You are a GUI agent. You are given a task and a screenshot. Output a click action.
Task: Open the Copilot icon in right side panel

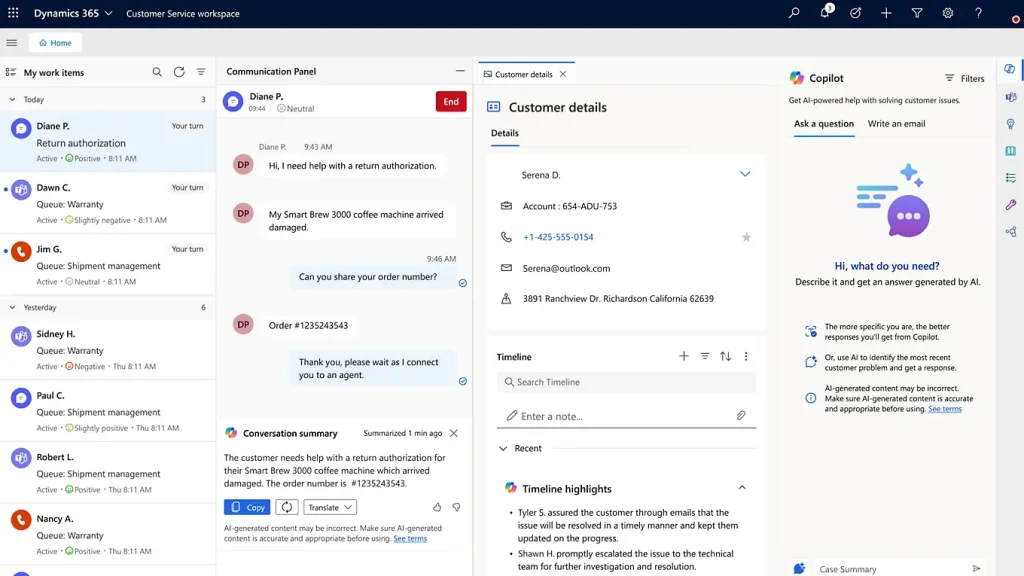click(x=1010, y=69)
